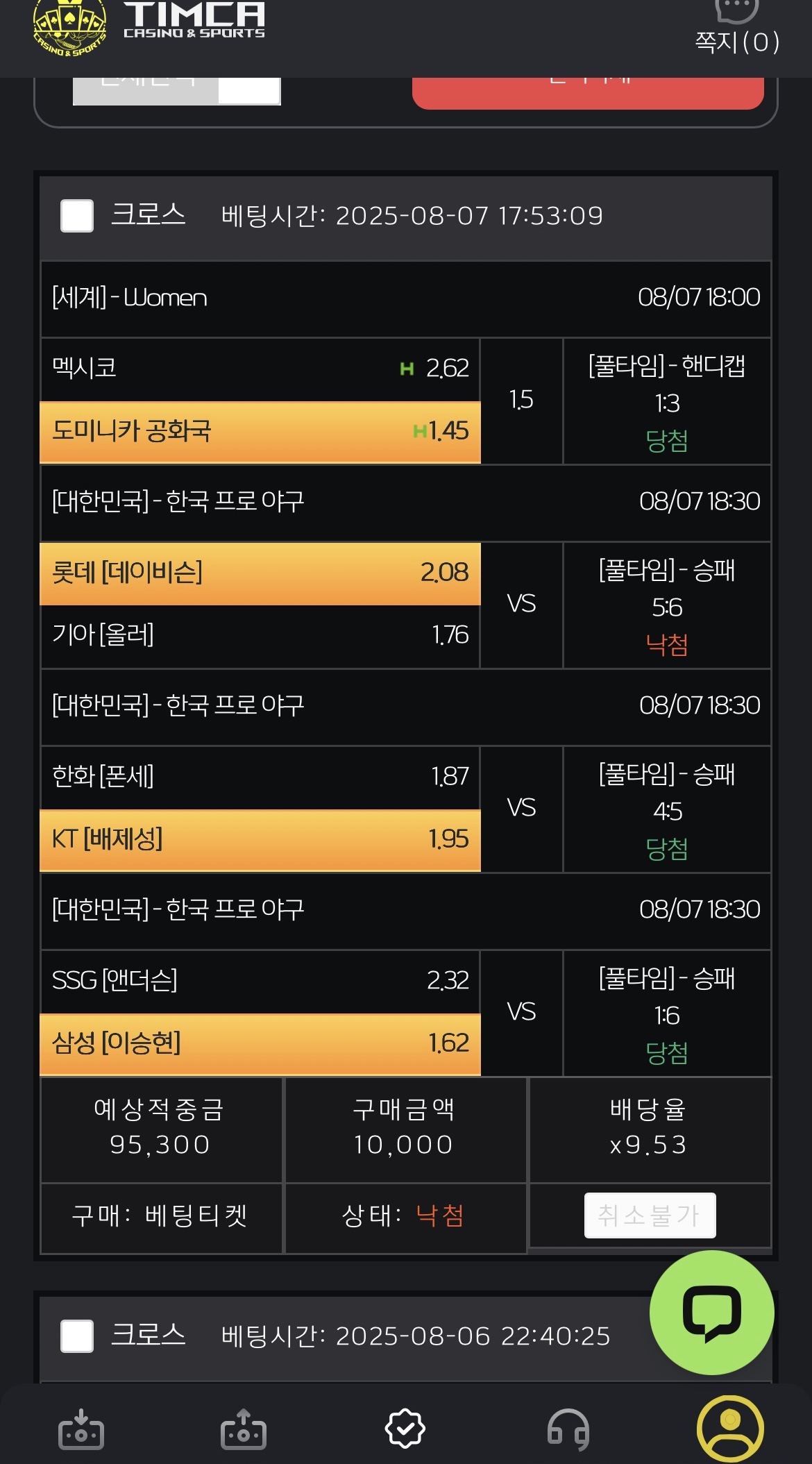Click the red button at top
This screenshot has width=812, height=1464.
click(588, 92)
